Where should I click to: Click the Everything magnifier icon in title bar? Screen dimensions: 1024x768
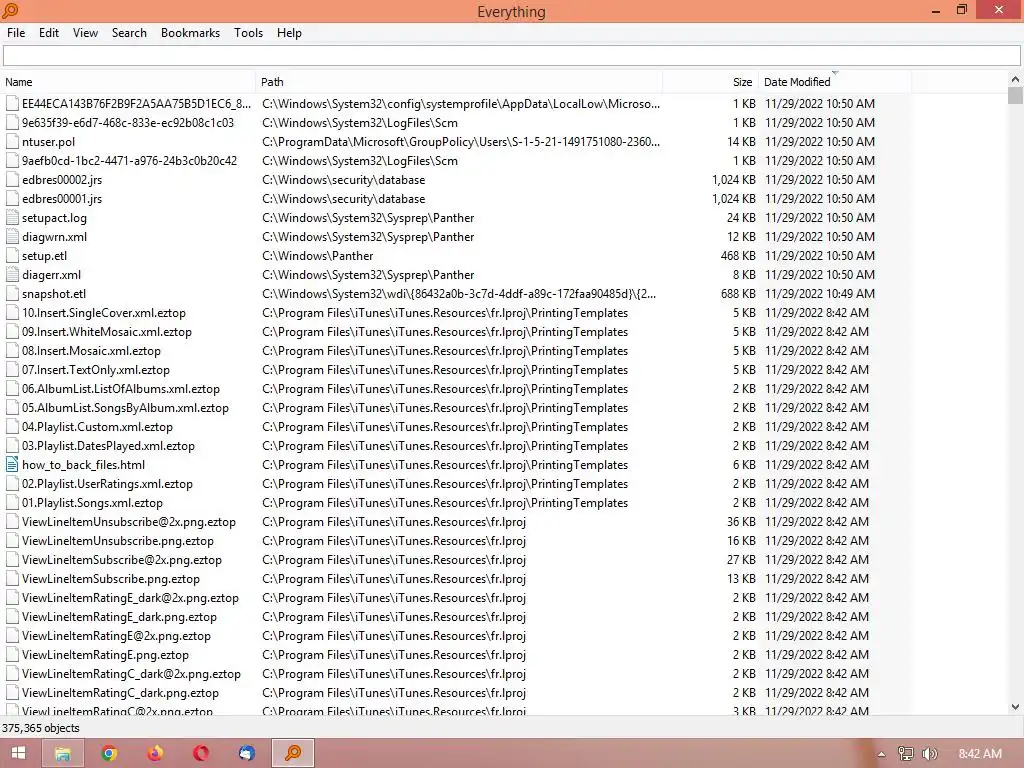click(x=10, y=10)
